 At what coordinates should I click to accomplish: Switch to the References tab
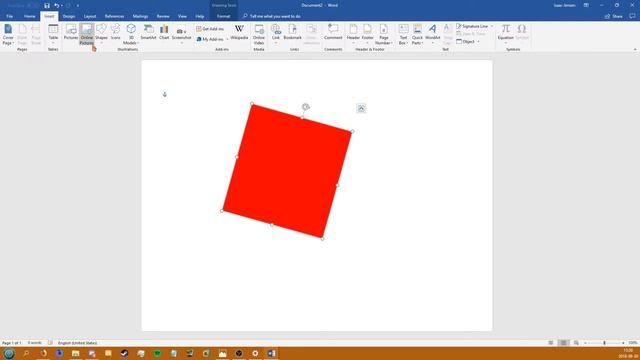(114, 16)
